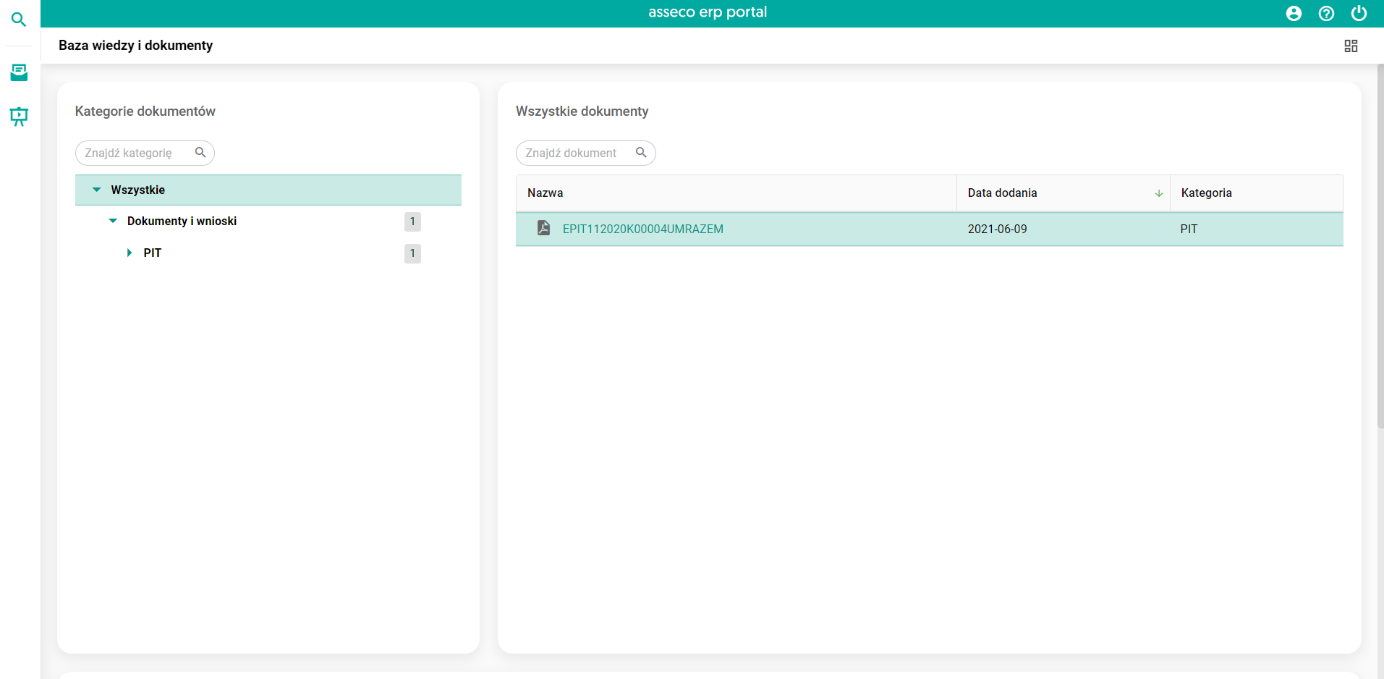
Task: Open the presentation board sidebar icon
Action: (19, 116)
